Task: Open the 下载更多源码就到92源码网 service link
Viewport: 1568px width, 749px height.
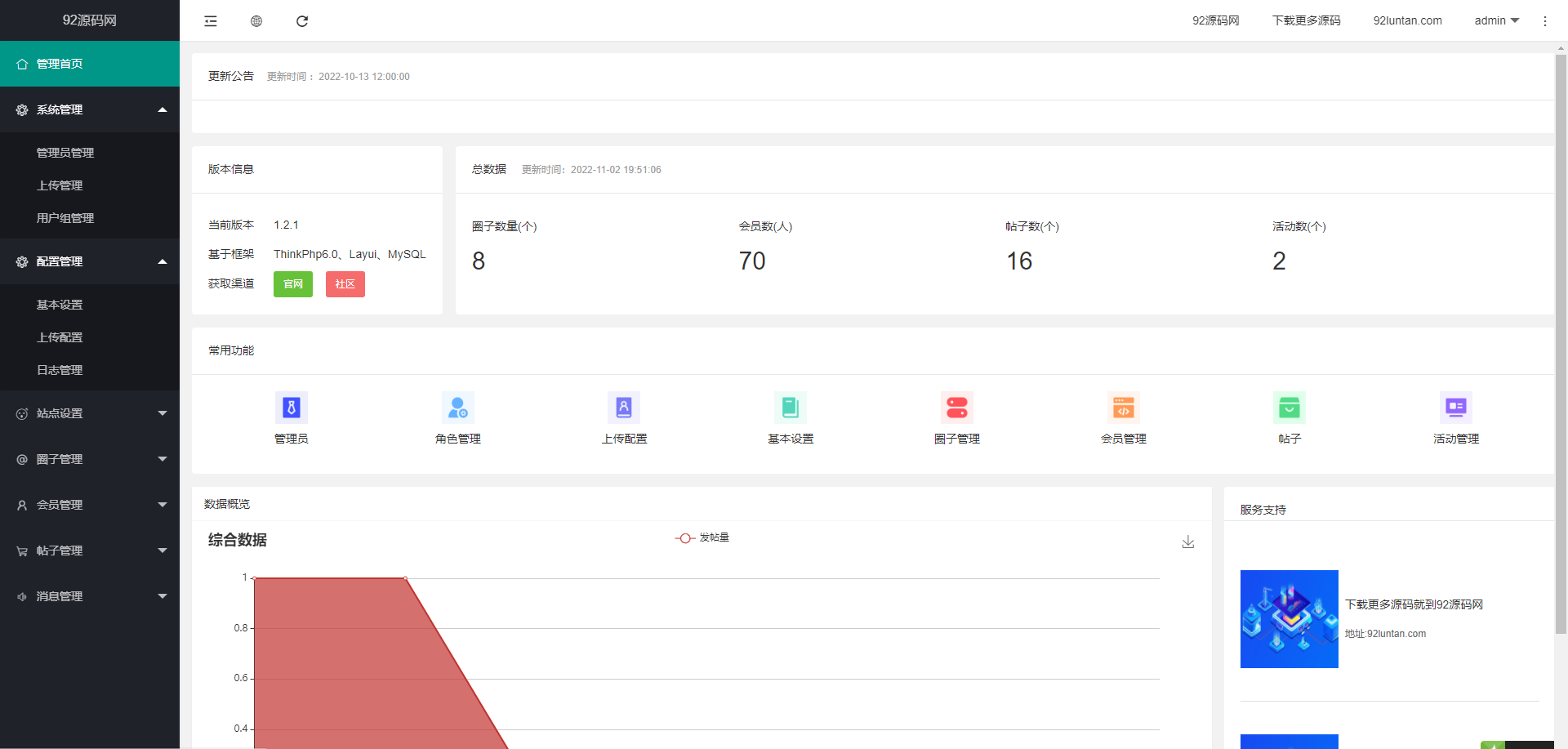Action: 1414,604
